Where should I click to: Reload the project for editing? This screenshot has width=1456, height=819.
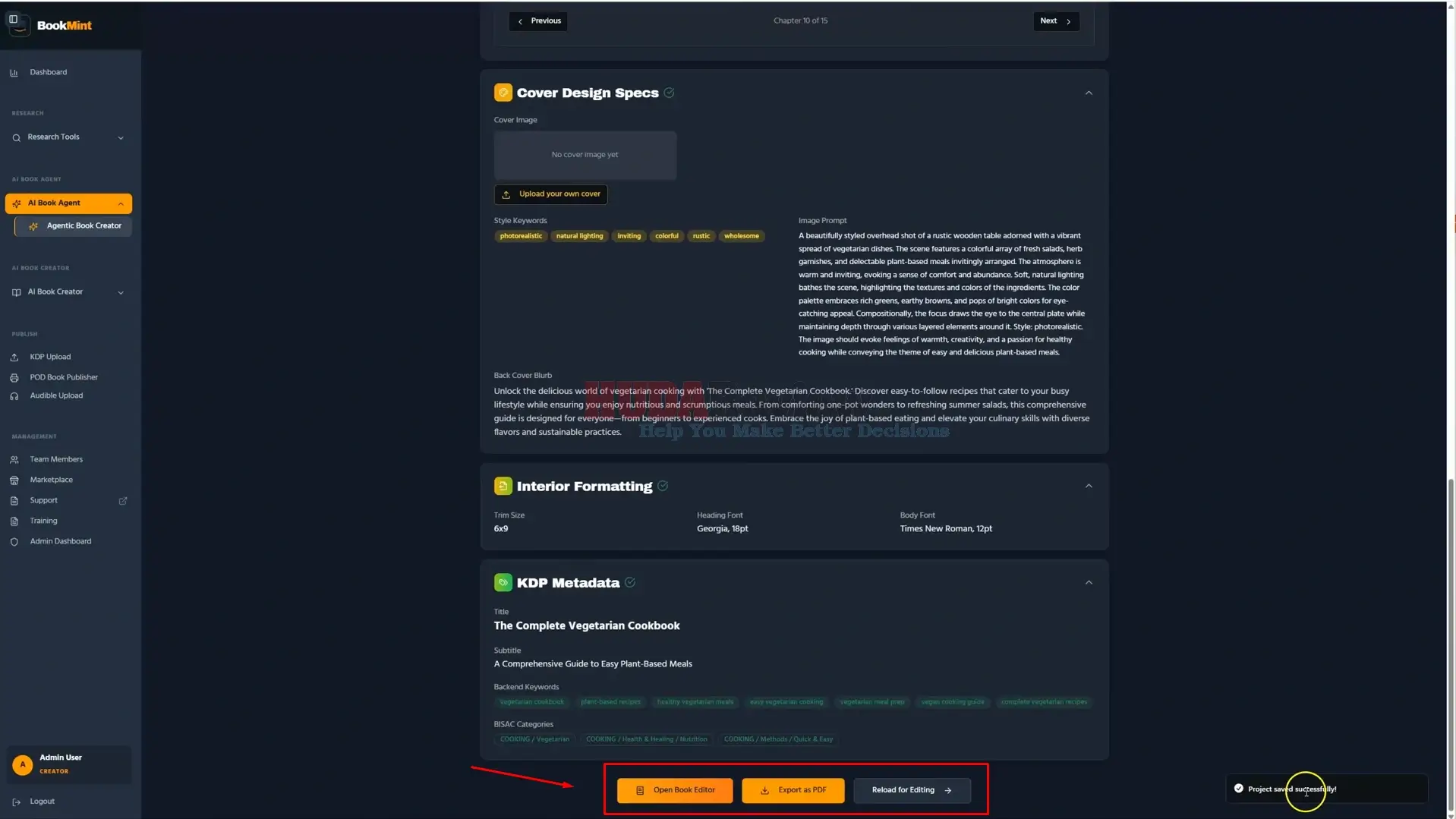(x=912, y=790)
